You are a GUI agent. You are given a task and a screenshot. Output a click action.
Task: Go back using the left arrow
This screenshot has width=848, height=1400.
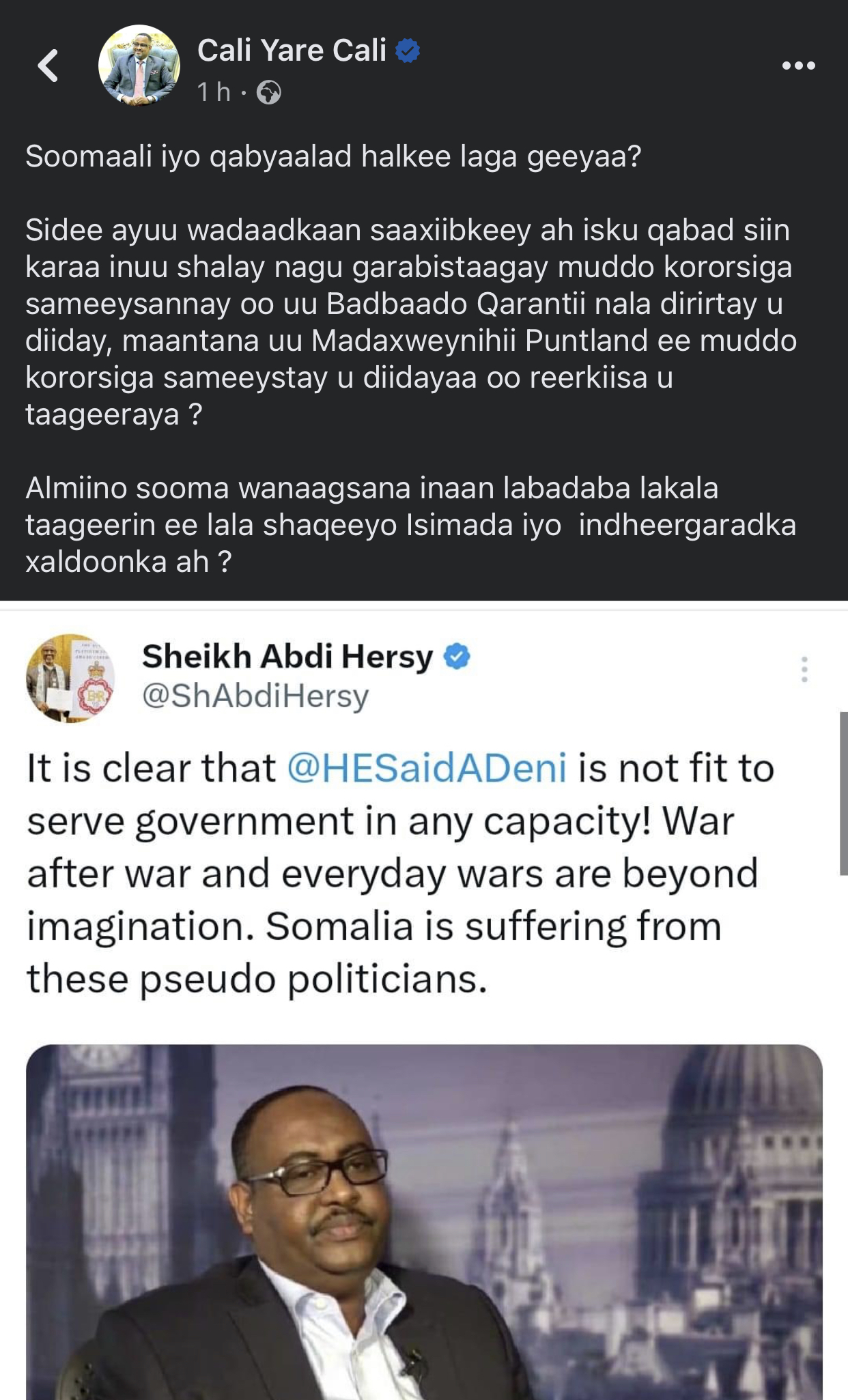48,66
